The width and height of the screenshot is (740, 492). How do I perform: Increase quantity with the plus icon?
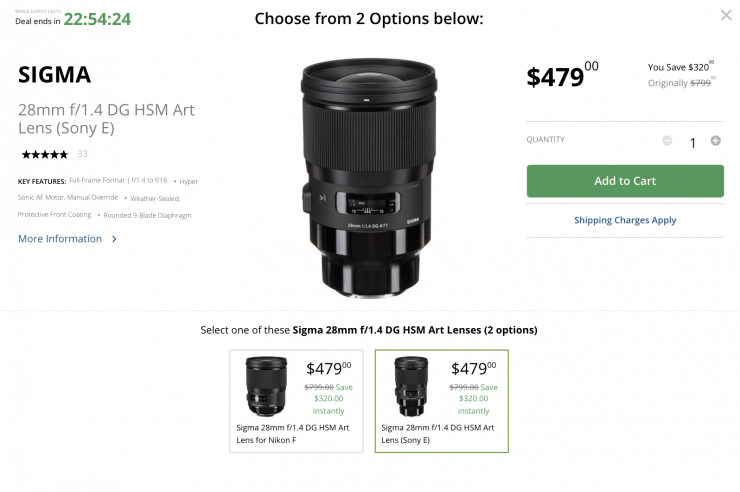pyautogui.click(x=716, y=141)
